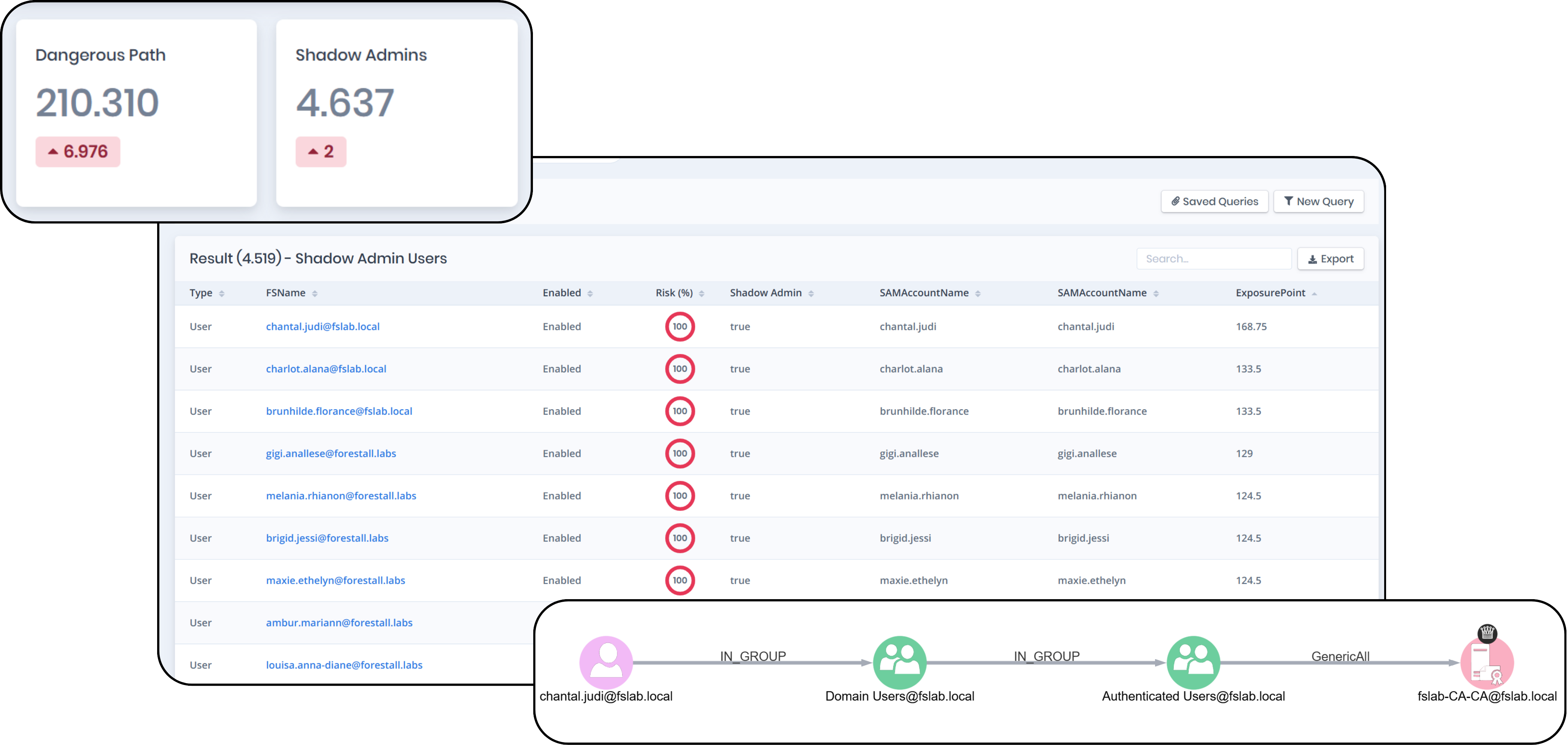Click the 100 risk badge for maxie.ethelyn
The height and width of the screenshot is (745, 1568).
point(680,580)
